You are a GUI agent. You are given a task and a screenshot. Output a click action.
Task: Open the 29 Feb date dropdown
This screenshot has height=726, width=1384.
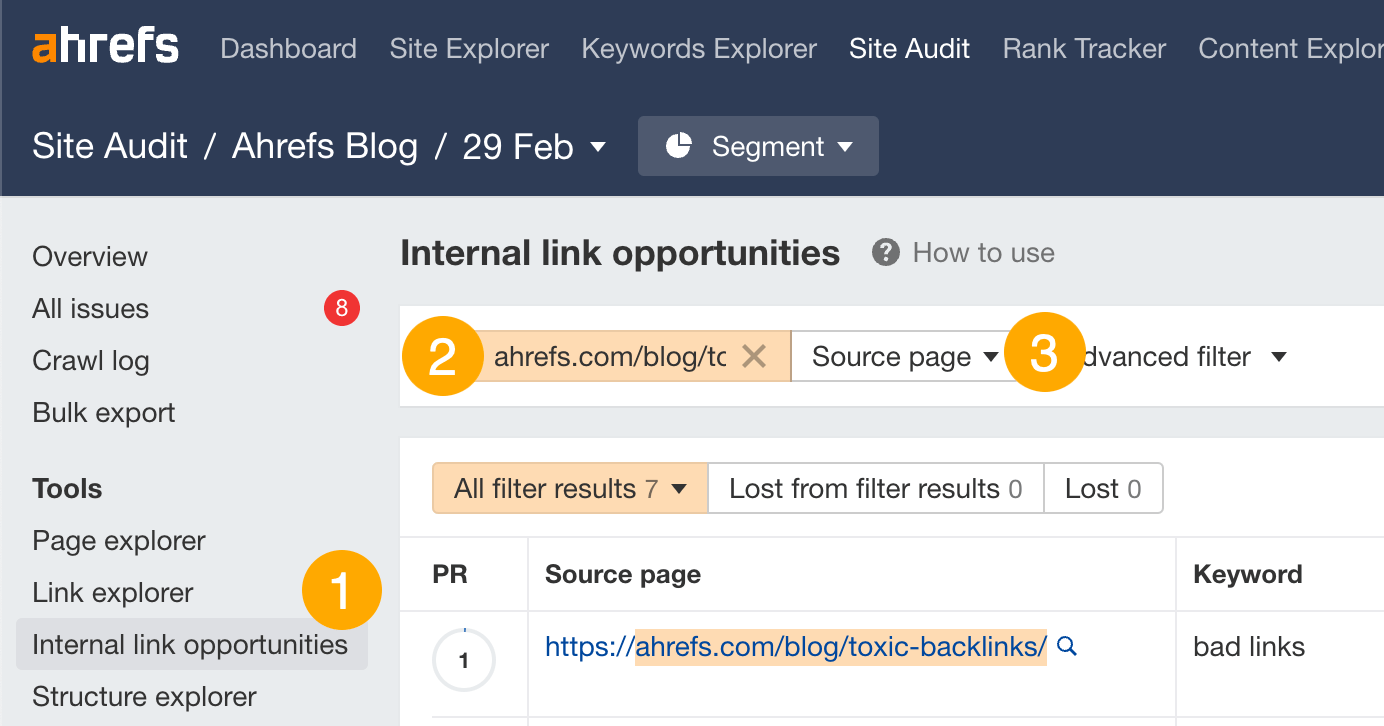537,146
